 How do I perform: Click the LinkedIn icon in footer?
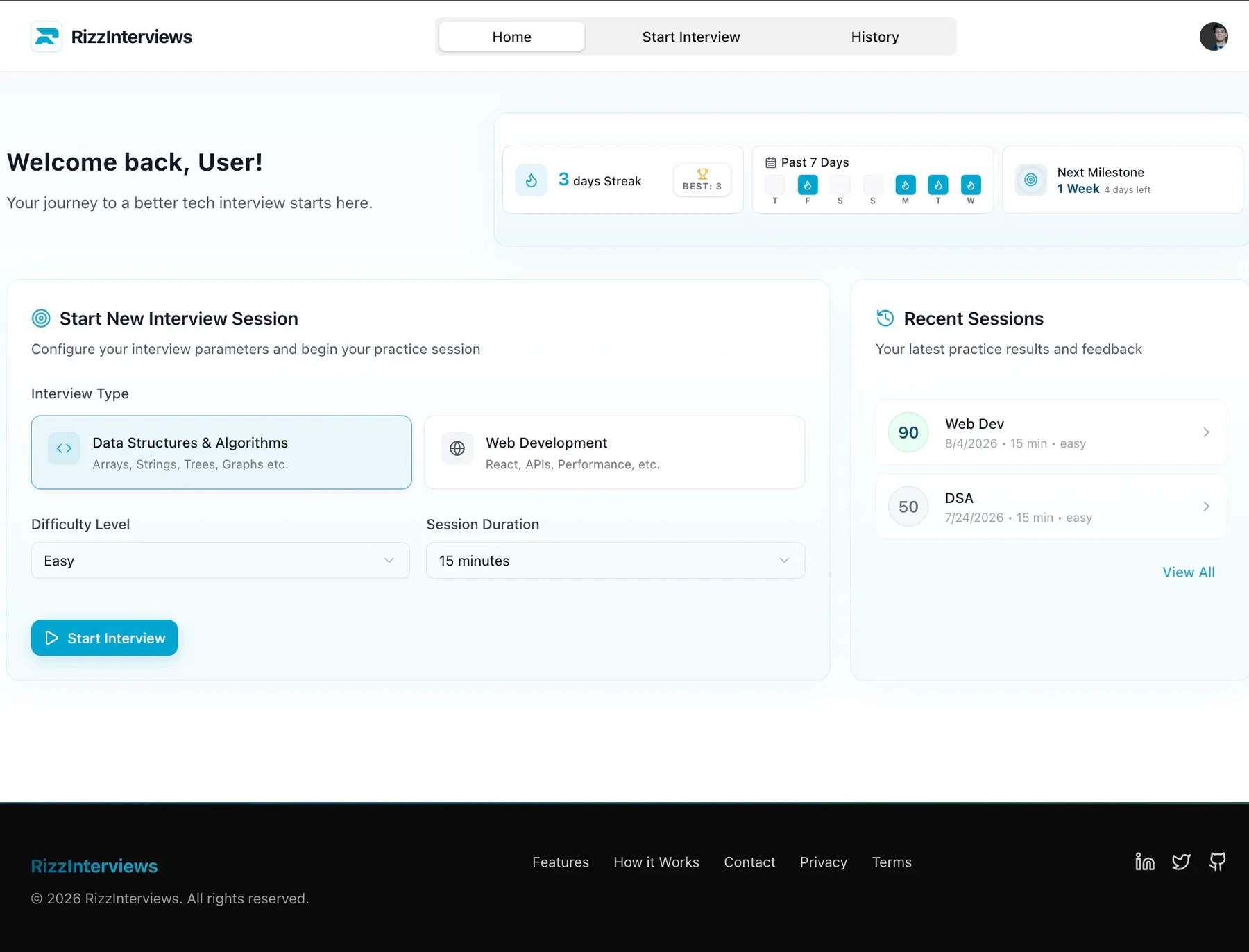click(x=1145, y=862)
